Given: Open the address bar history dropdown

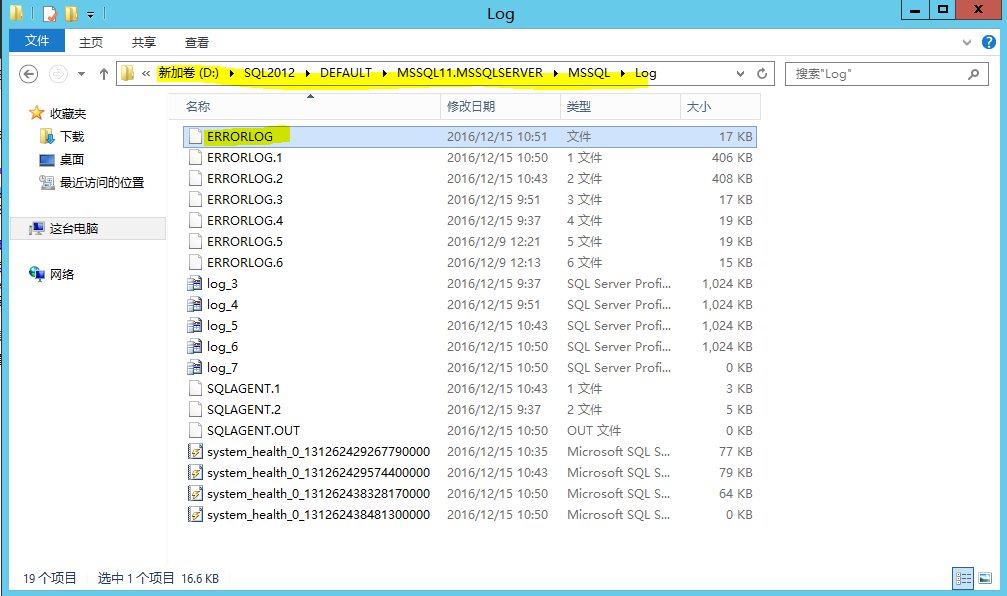Looking at the screenshot, I should tap(740, 73).
